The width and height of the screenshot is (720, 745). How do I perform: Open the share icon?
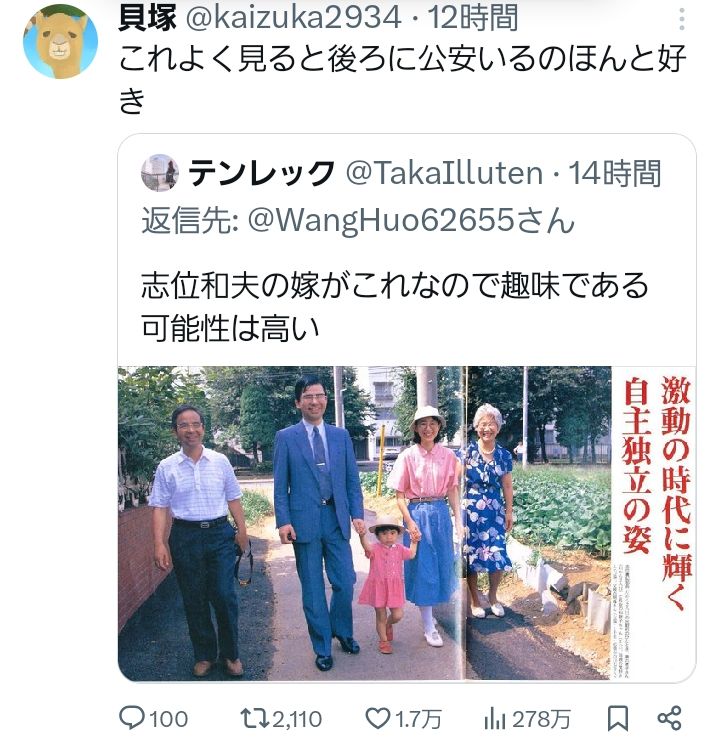coord(670,718)
